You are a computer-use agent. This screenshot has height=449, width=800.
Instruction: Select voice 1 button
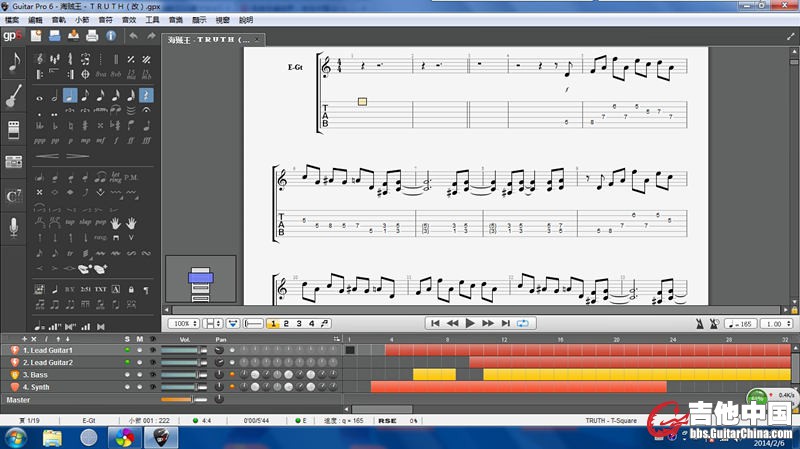[x=273, y=323]
